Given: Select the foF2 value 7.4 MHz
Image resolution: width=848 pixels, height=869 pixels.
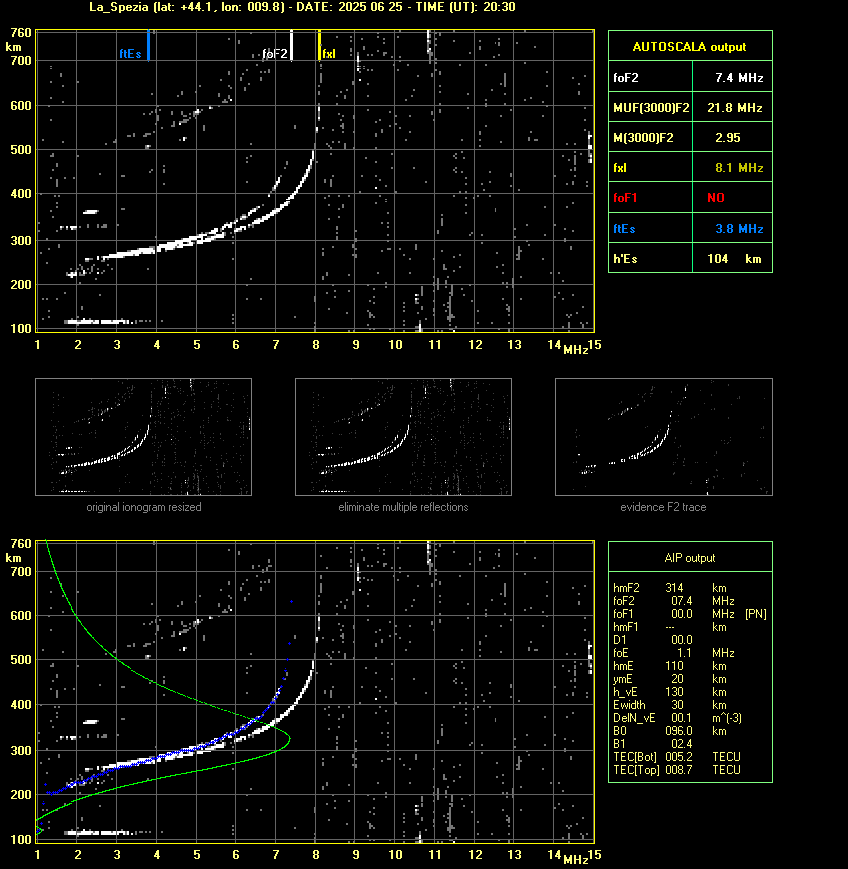Looking at the screenshot, I should pyautogui.click(x=739, y=78).
